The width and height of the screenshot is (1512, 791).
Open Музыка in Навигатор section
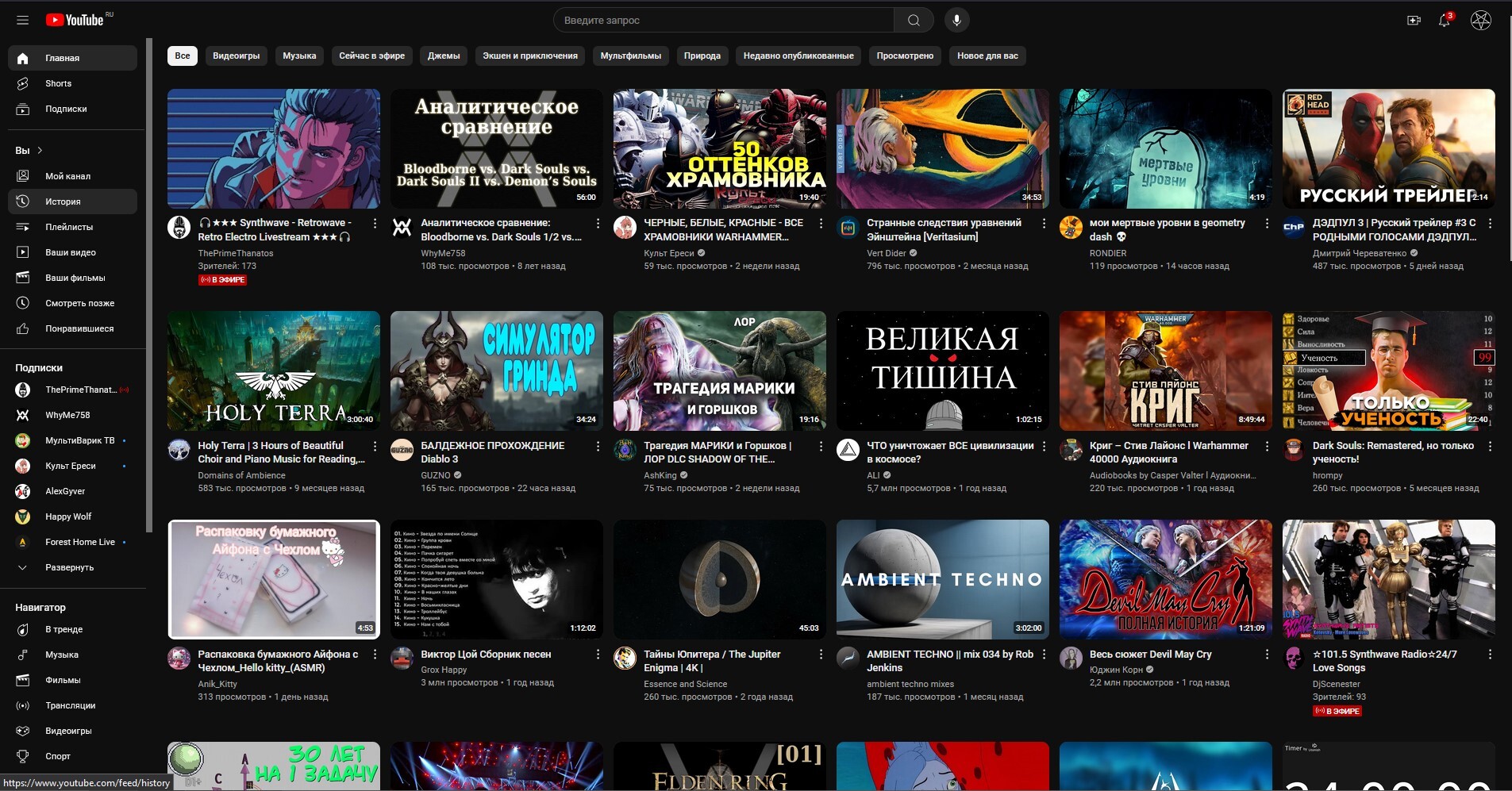tap(72, 655)
